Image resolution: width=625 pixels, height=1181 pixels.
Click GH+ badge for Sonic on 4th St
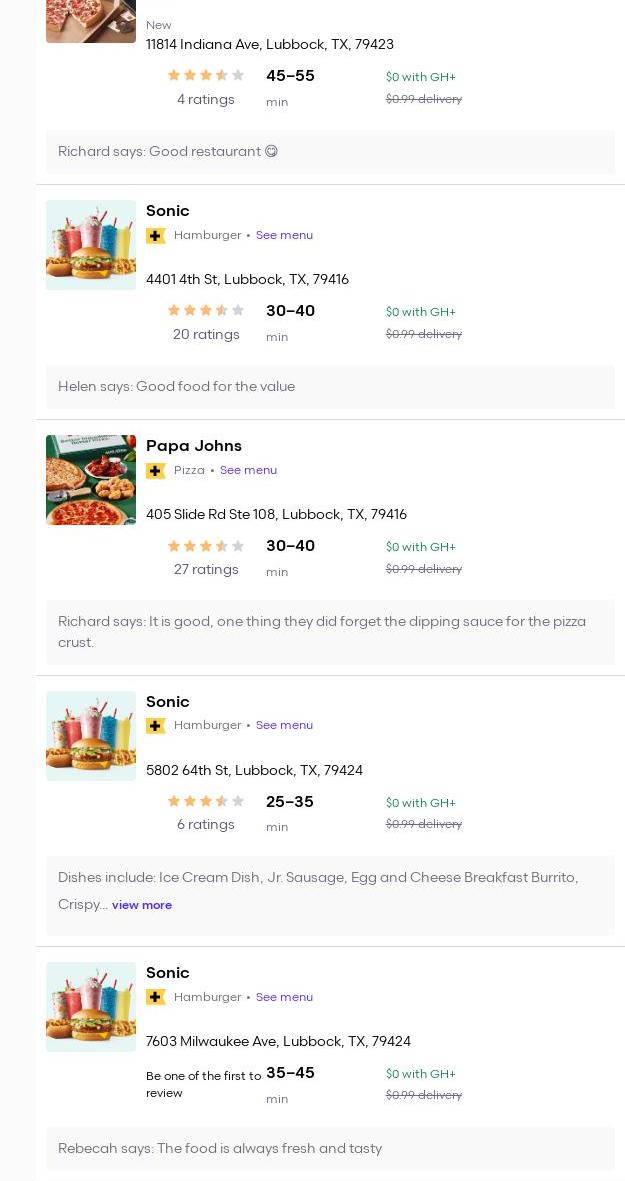(155, 236)
